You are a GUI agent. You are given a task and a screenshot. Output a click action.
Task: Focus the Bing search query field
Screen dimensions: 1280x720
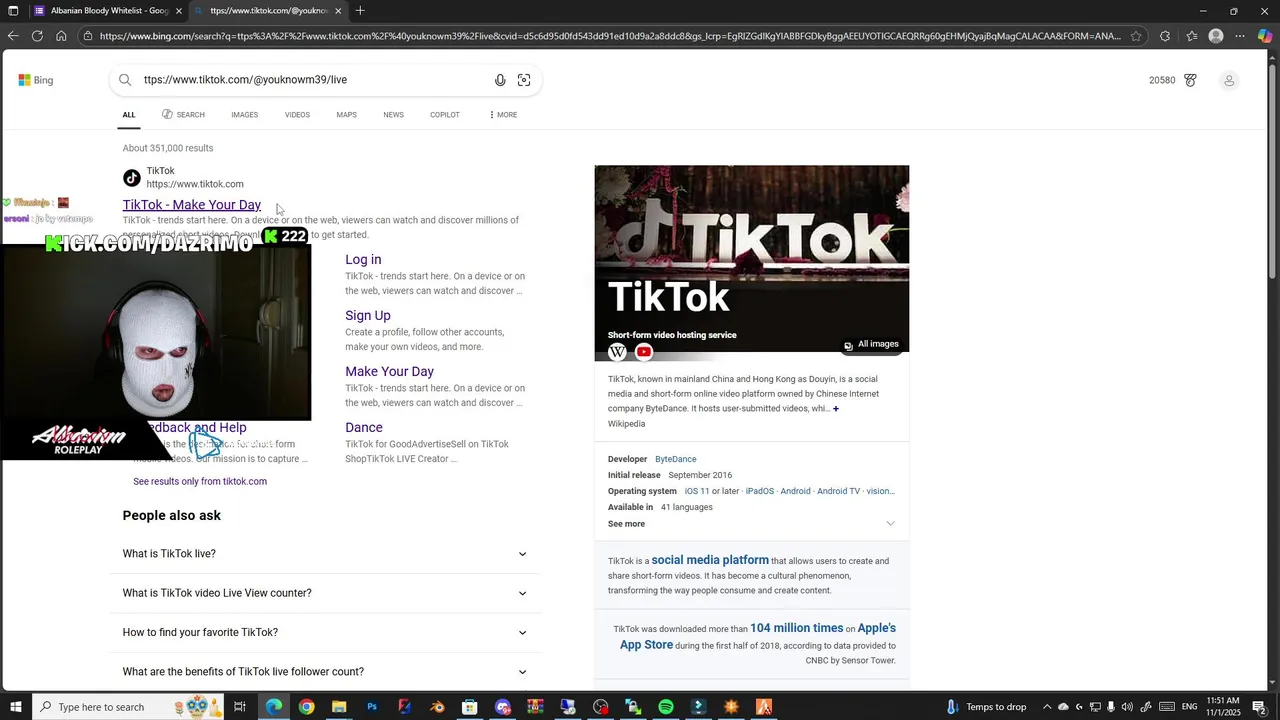coord(315,80)
